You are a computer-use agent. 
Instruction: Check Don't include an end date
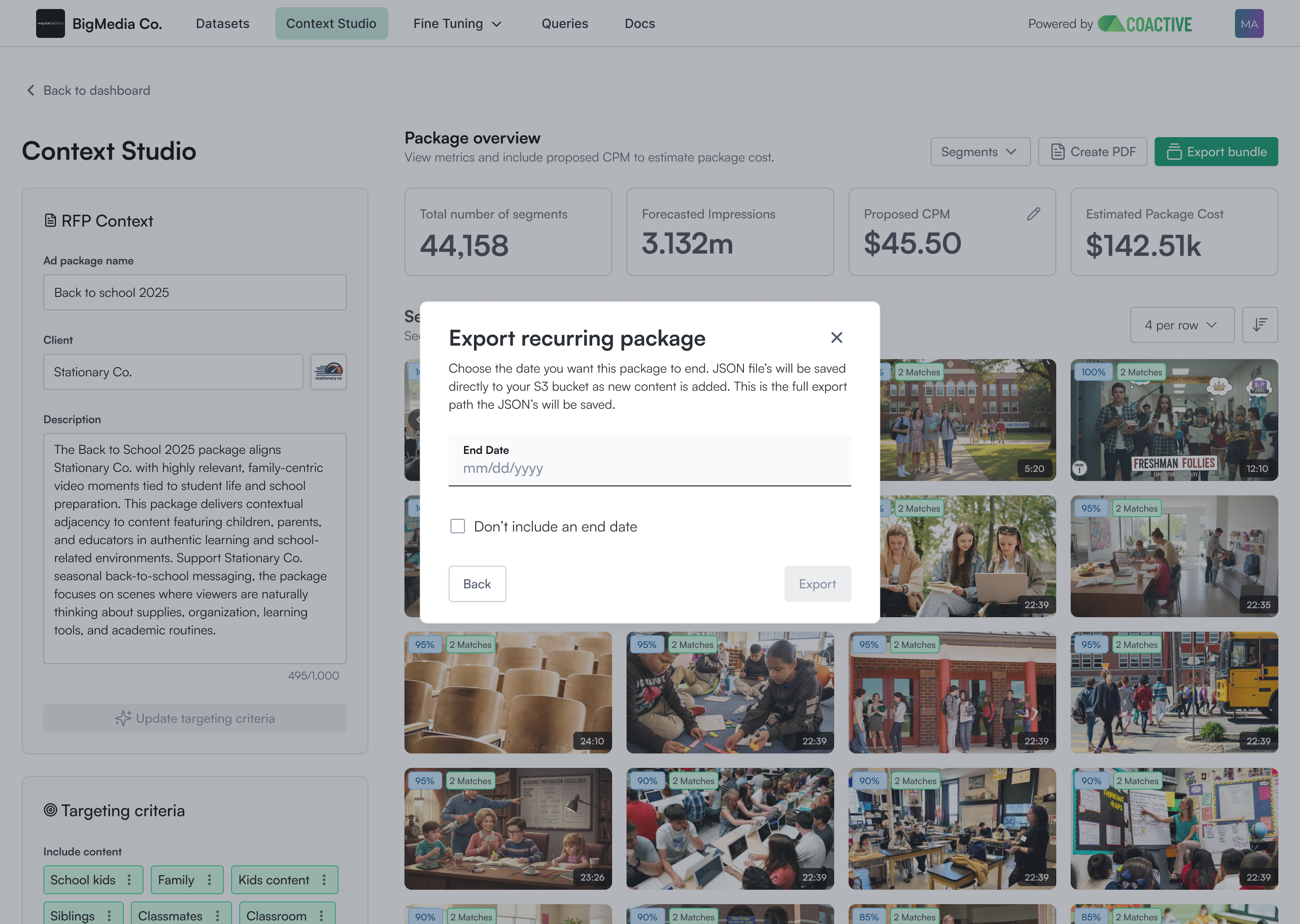[x=458, y=527]
